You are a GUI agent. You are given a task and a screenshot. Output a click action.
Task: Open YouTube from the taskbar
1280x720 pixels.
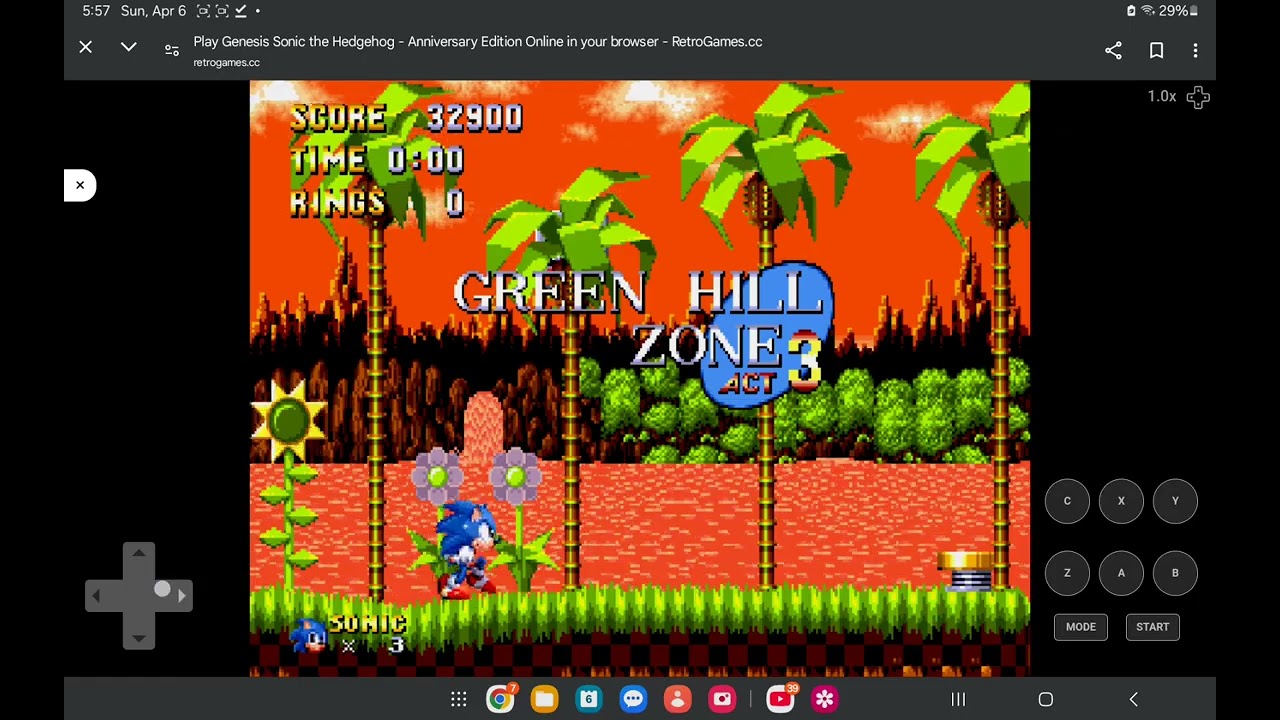click(781, 699)
